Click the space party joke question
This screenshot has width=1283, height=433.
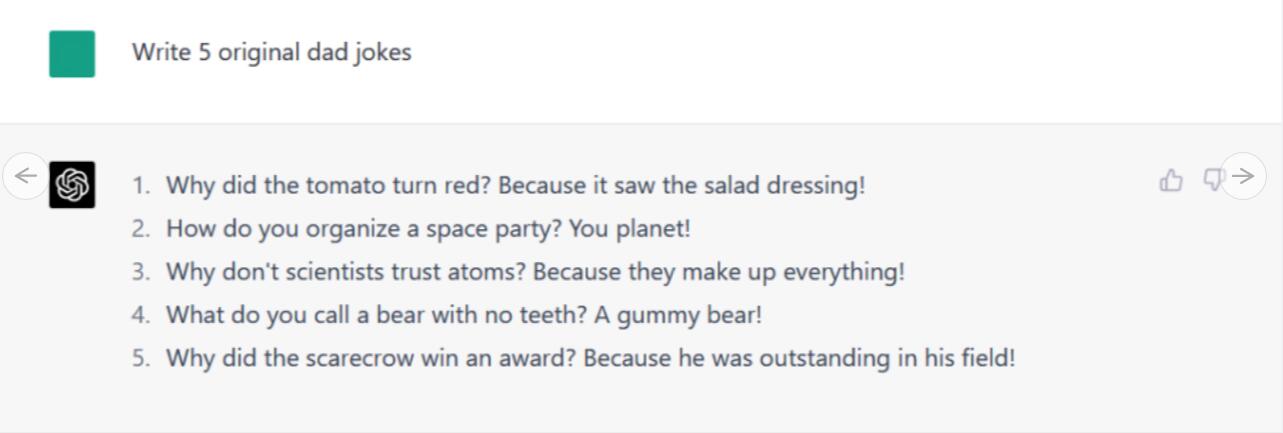tap(364, 228)
